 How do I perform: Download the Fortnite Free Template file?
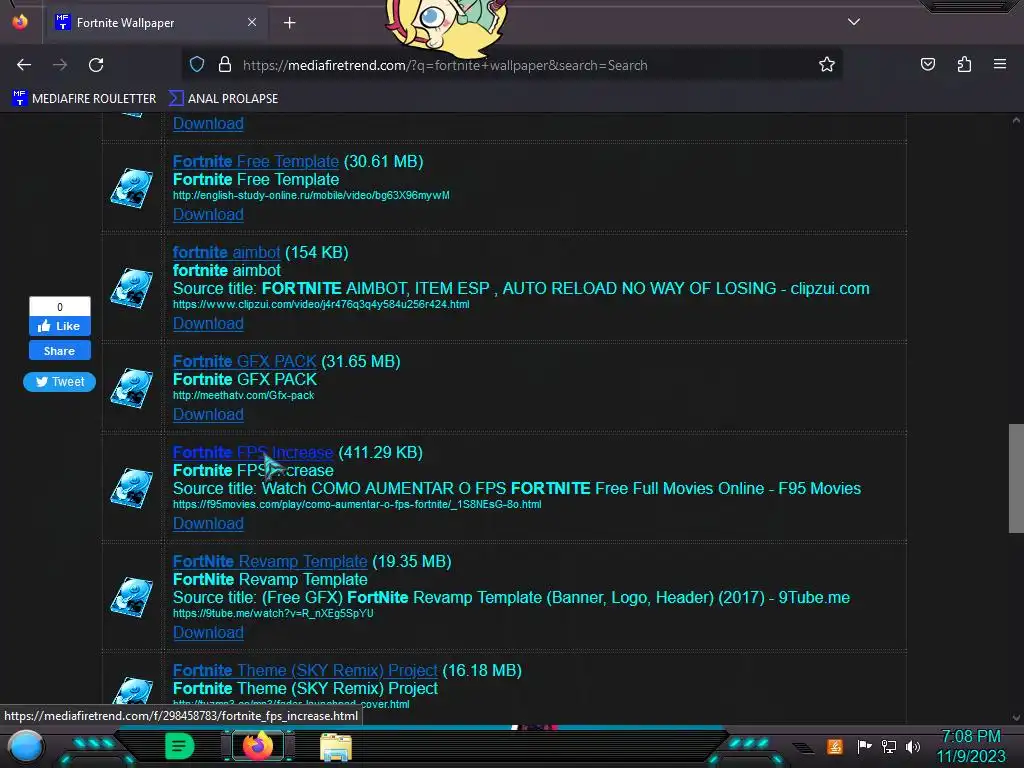[208, 214]
